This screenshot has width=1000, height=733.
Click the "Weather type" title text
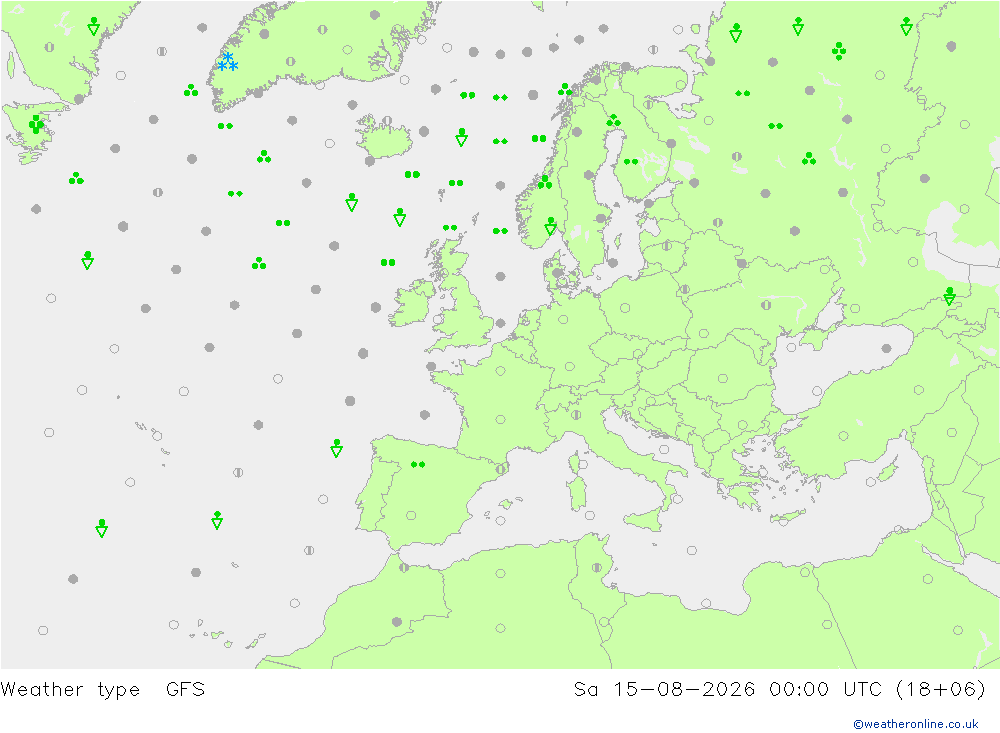coord(70,689)
